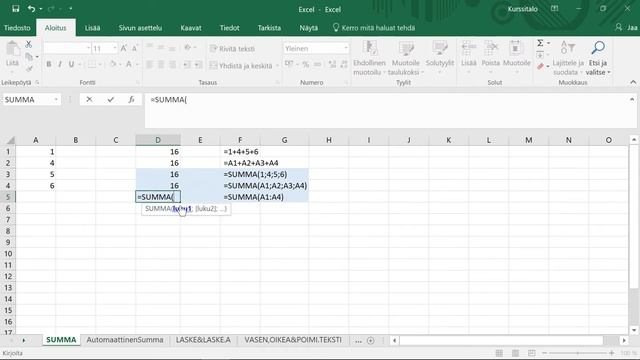The height and width of the screenshot is (360, 640).
Task: Click the font color A button
Action: 129,64
